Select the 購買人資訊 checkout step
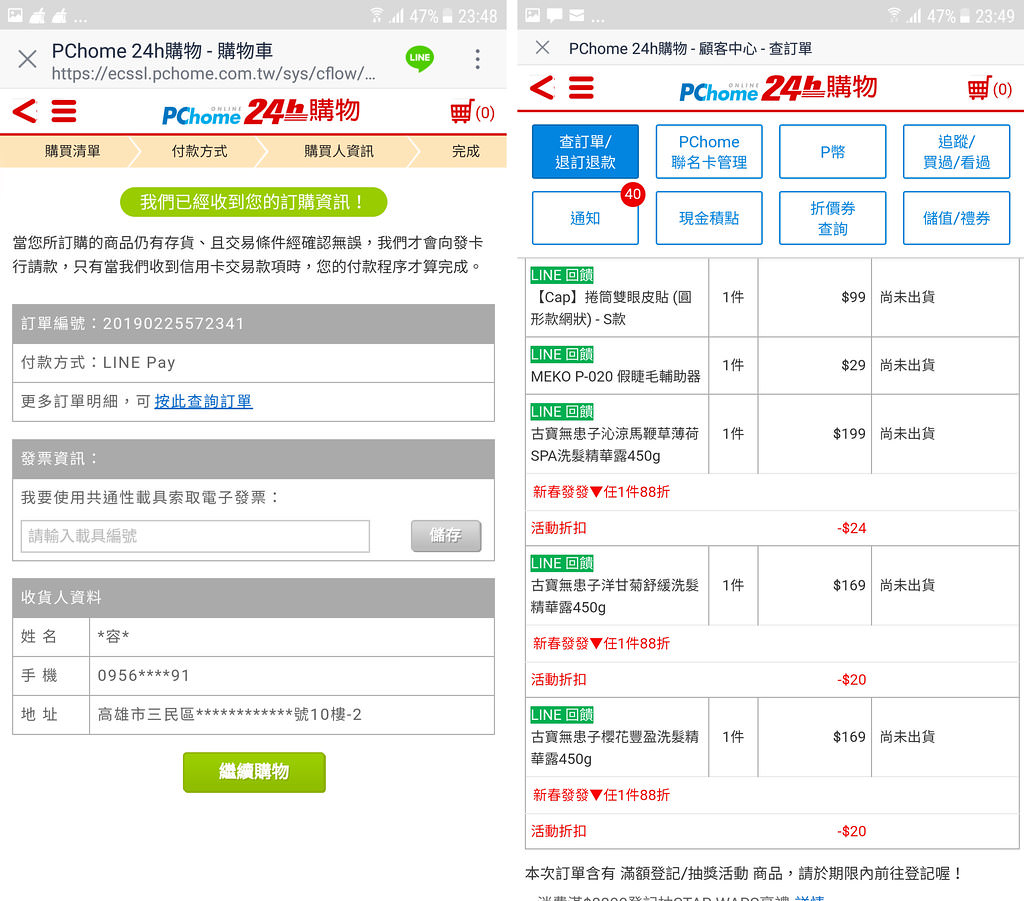This screenshot has width=1024, height=901. [339, 151]
